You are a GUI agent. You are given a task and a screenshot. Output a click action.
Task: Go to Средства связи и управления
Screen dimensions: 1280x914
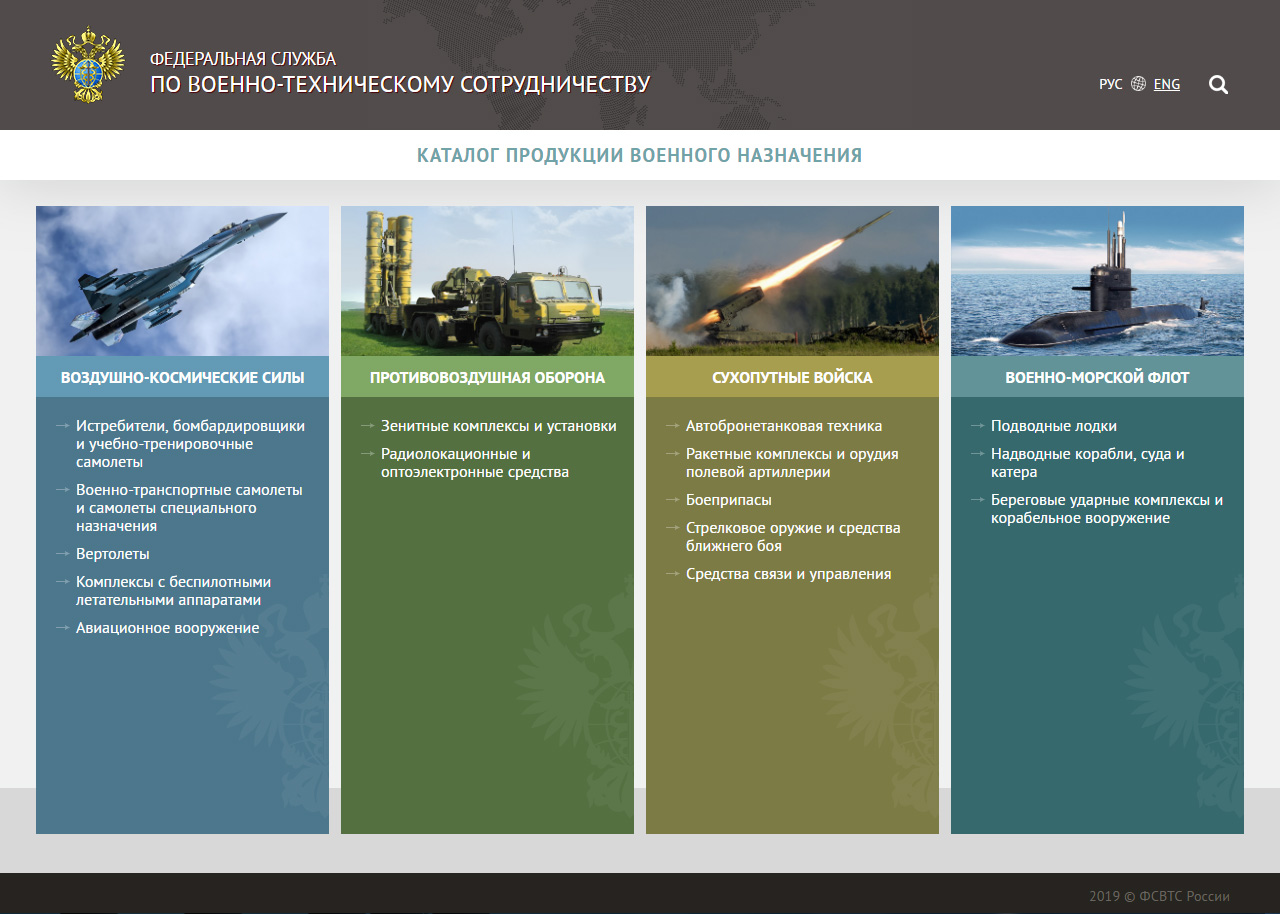[x=788, y=574]
